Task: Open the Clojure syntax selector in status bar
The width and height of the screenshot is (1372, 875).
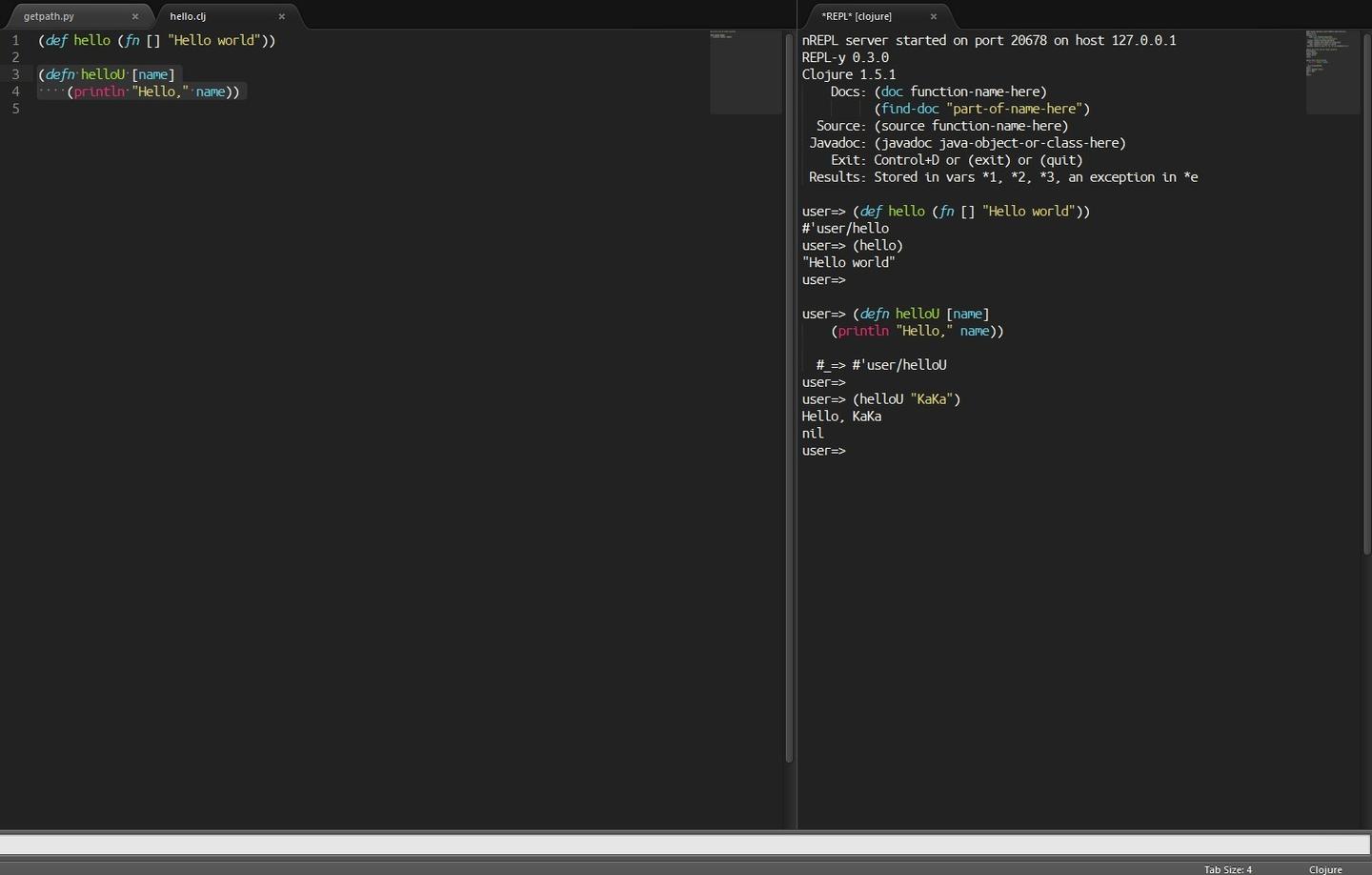Action: 1326,869
